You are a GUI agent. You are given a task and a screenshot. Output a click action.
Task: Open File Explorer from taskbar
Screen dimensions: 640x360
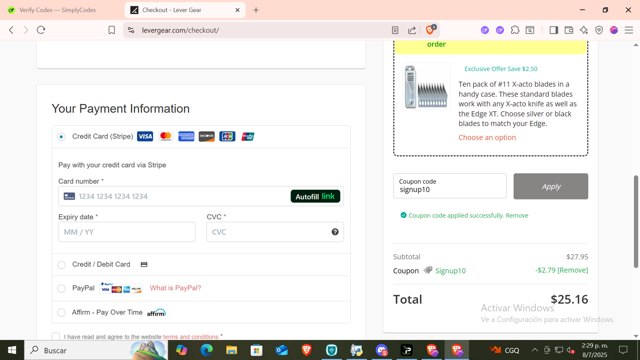tap(231, 350)
